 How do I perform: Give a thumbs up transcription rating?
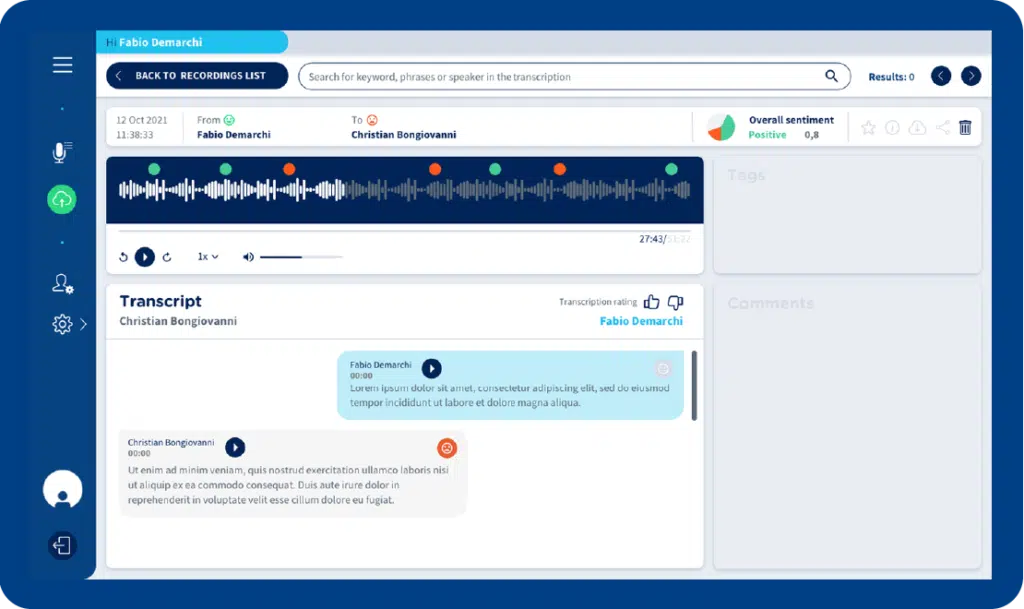pos(651,301)
